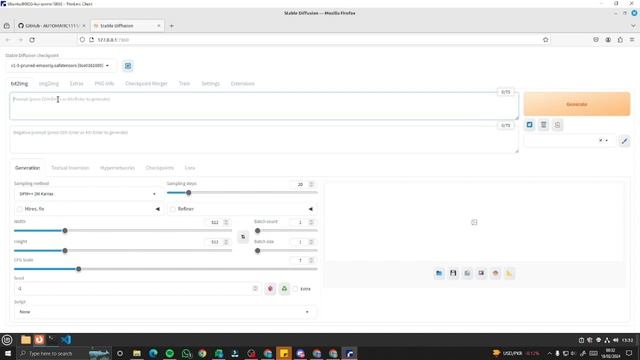This screenshot has height=360, width=640.
Task: Expand the Firefox list all tabs arrow
Action: coord(633,26)
